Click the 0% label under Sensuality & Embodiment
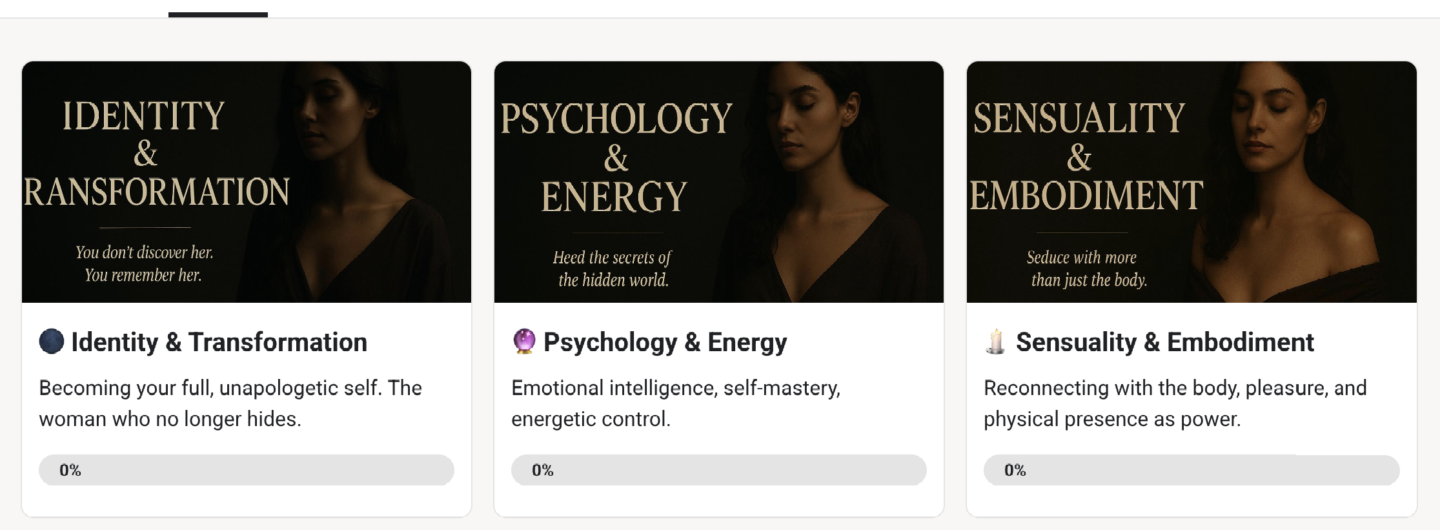Image resolution: width=1440 pixels, height=530 pixels. (1015, 470)
